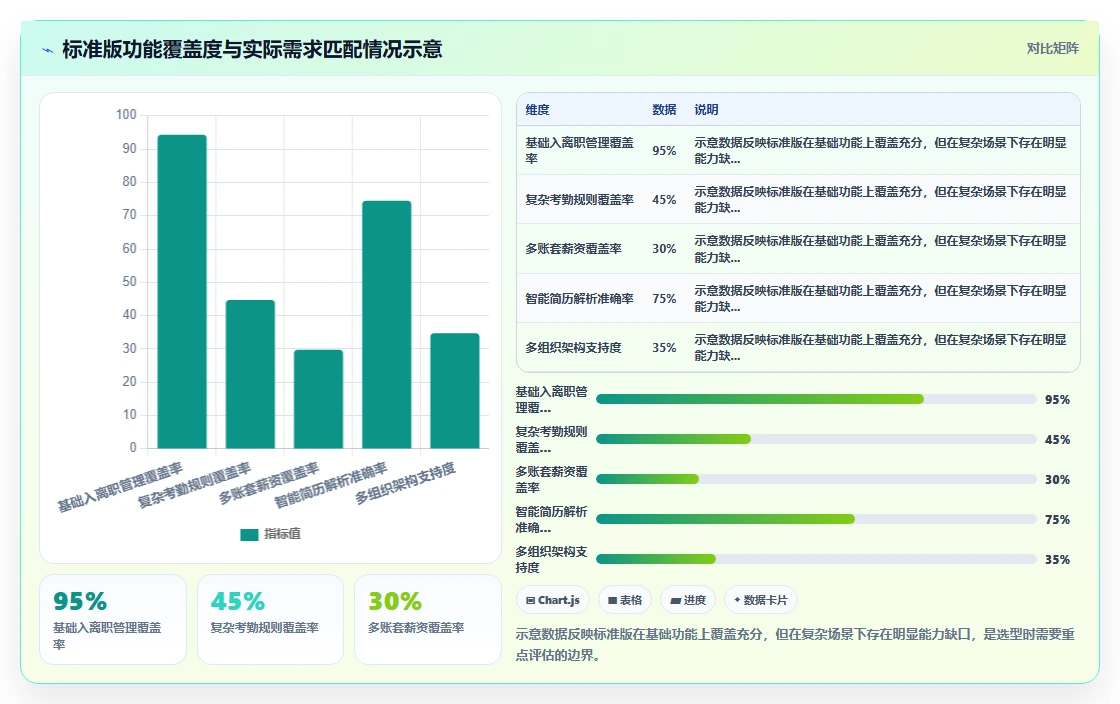Select the 数据卡片 tag chip
Viewport: 1120px width, 704px height.
[761, 600]
